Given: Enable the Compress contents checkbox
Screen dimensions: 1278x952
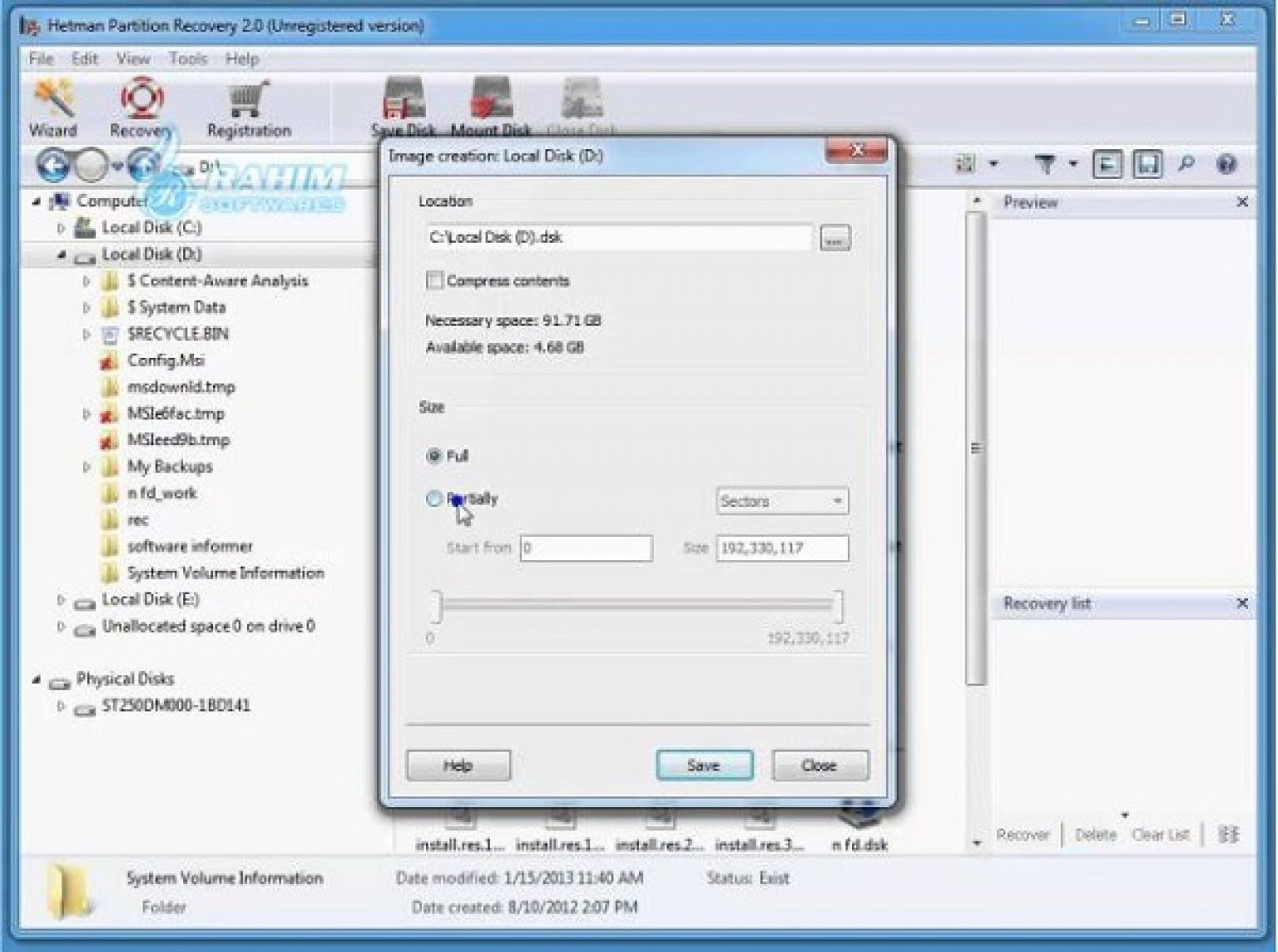Looking at the screenshot, I should 435,280.
